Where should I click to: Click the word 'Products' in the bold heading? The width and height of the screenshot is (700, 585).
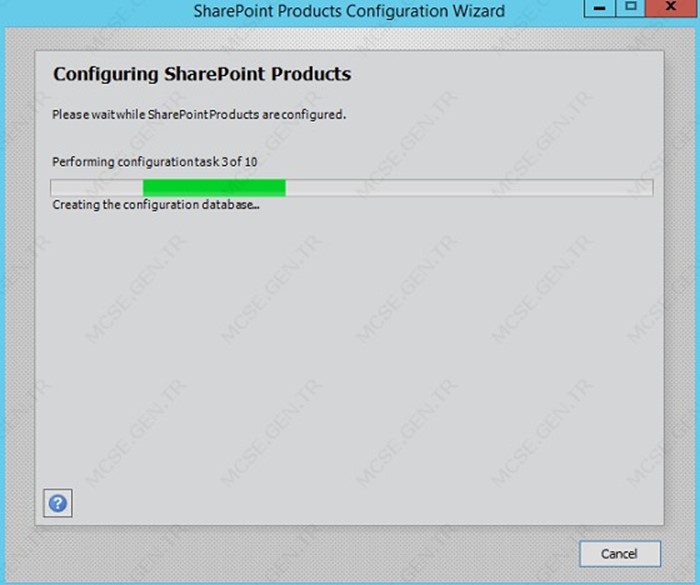tap(311, 74)
